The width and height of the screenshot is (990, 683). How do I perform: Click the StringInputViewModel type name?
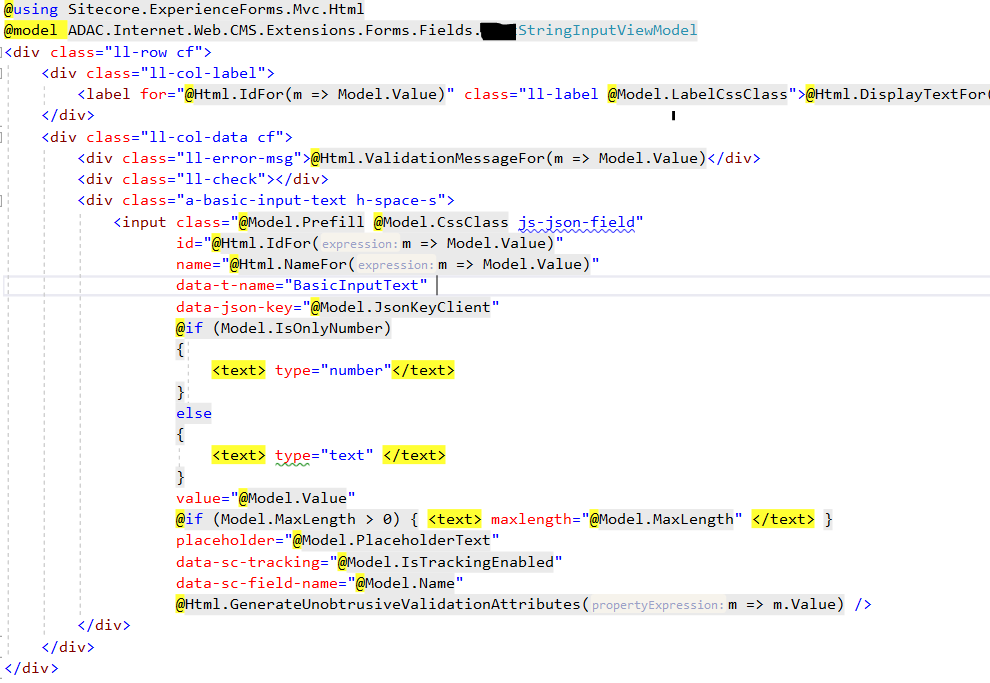(607, 31)
